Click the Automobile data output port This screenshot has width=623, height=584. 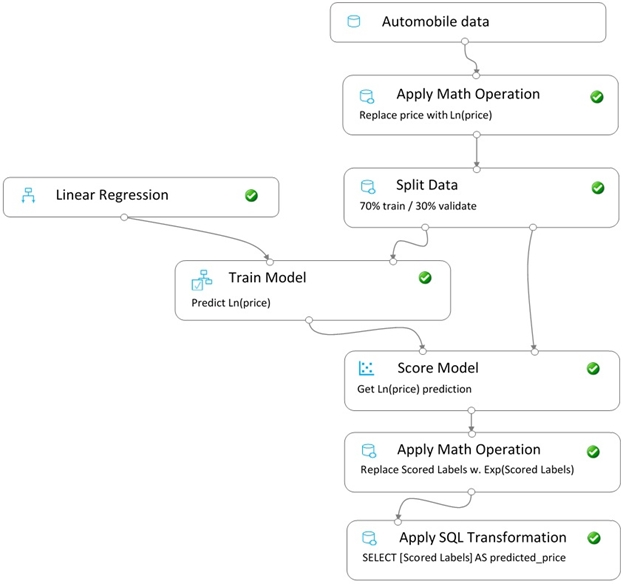point(464,41)
